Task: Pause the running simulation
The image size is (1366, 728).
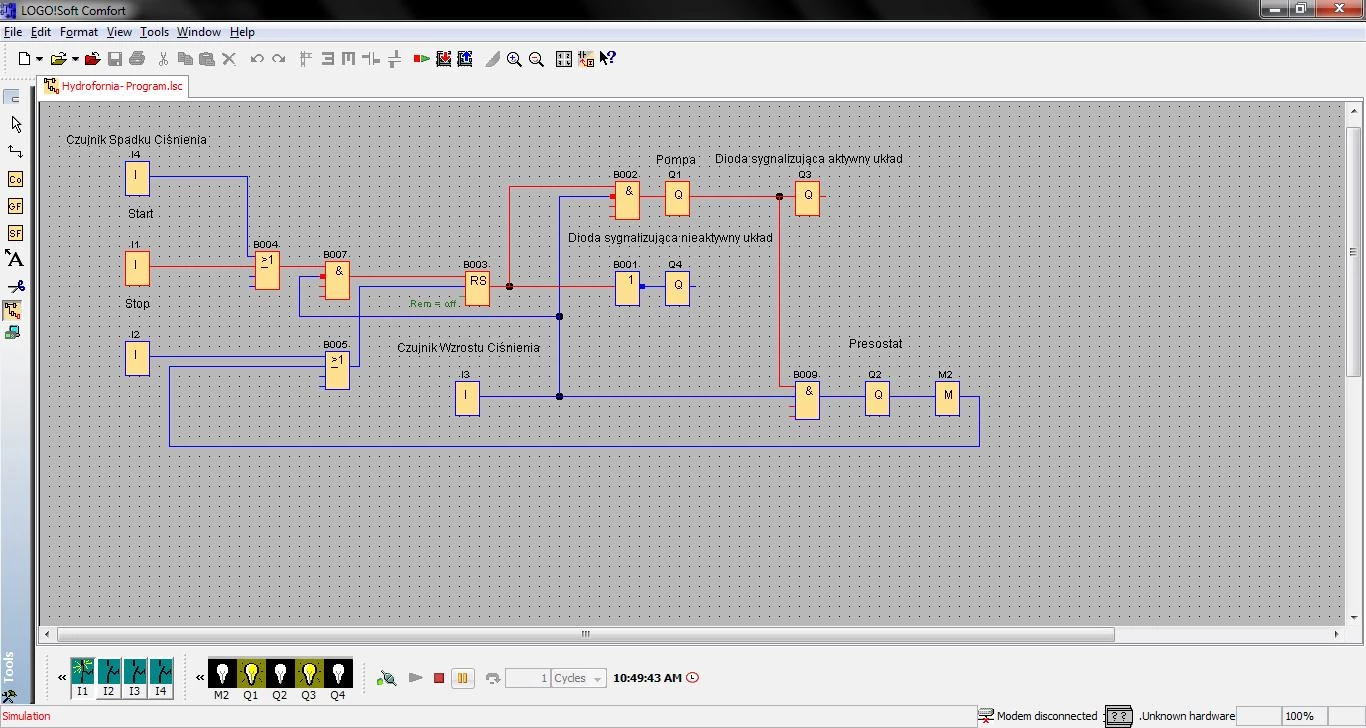Action: (x=462, y=678)
